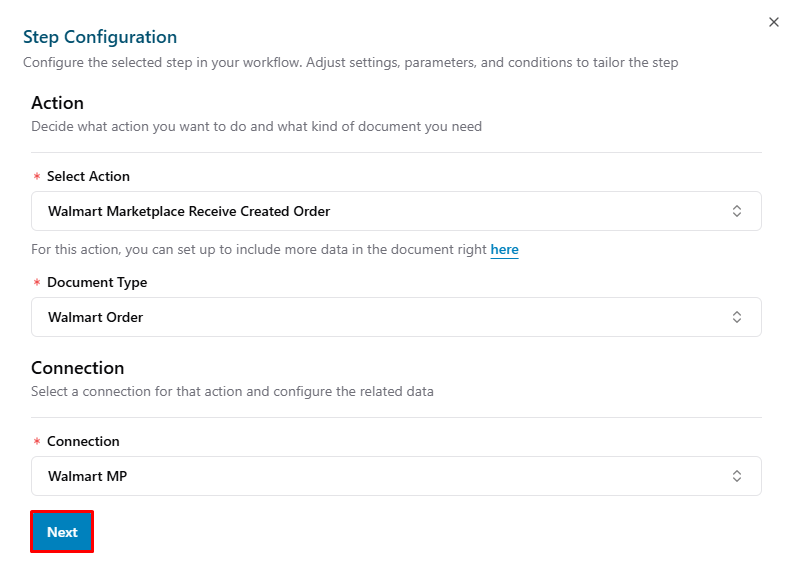Follow the 'here' link for more data
Screen dimensions: 797x588
click(x=504, y=250)
